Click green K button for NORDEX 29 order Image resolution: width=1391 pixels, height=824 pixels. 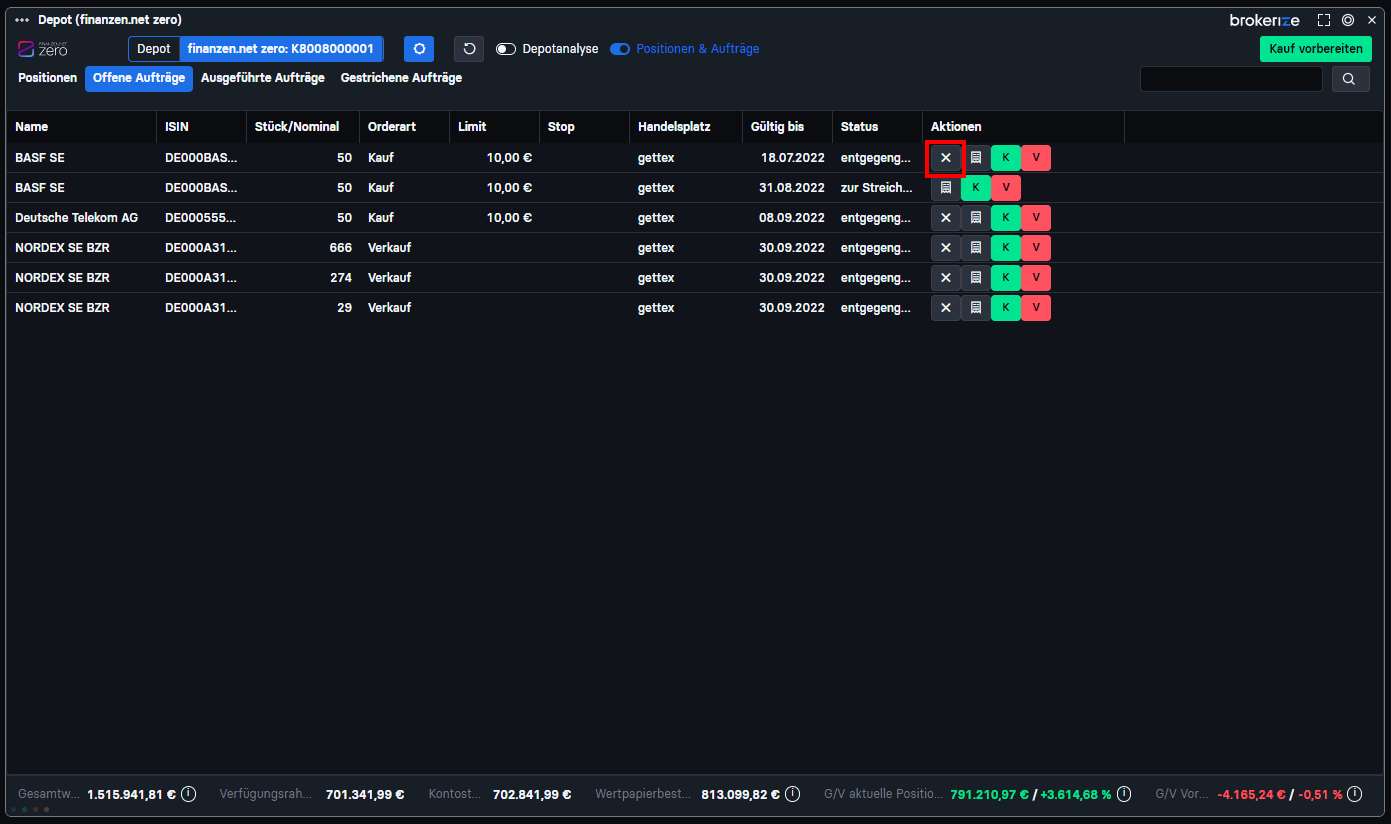tap(1006, 308)
